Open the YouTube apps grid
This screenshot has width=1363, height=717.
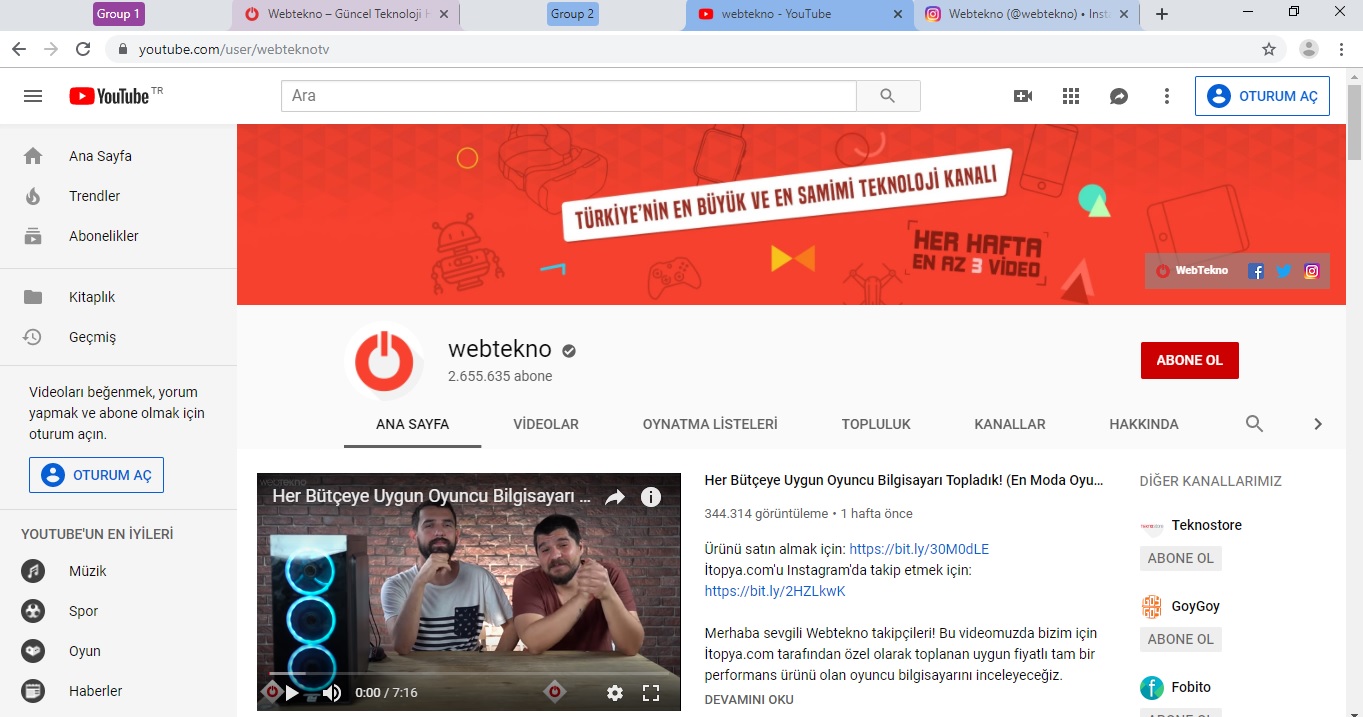(1071, 96)
